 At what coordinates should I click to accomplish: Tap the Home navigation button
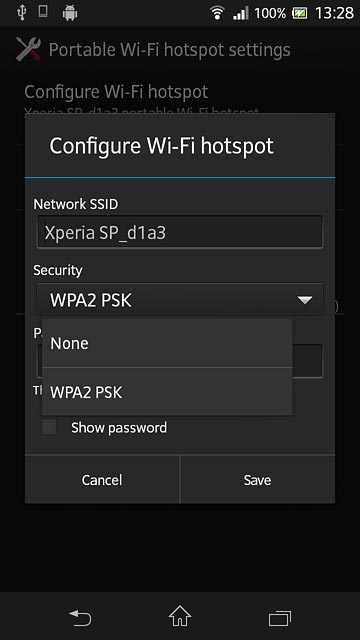180,616
